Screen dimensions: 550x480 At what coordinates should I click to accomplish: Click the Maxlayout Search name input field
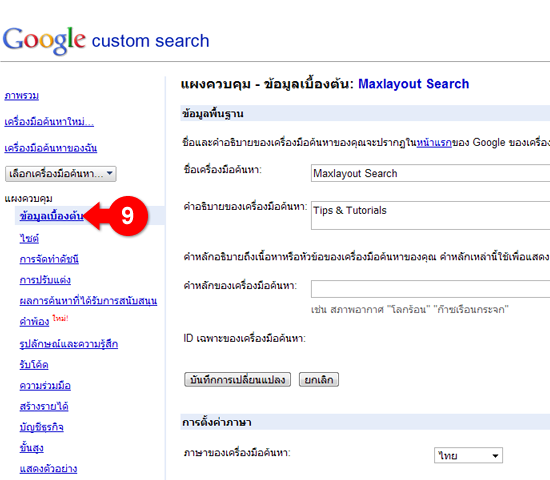coord(430,173)
